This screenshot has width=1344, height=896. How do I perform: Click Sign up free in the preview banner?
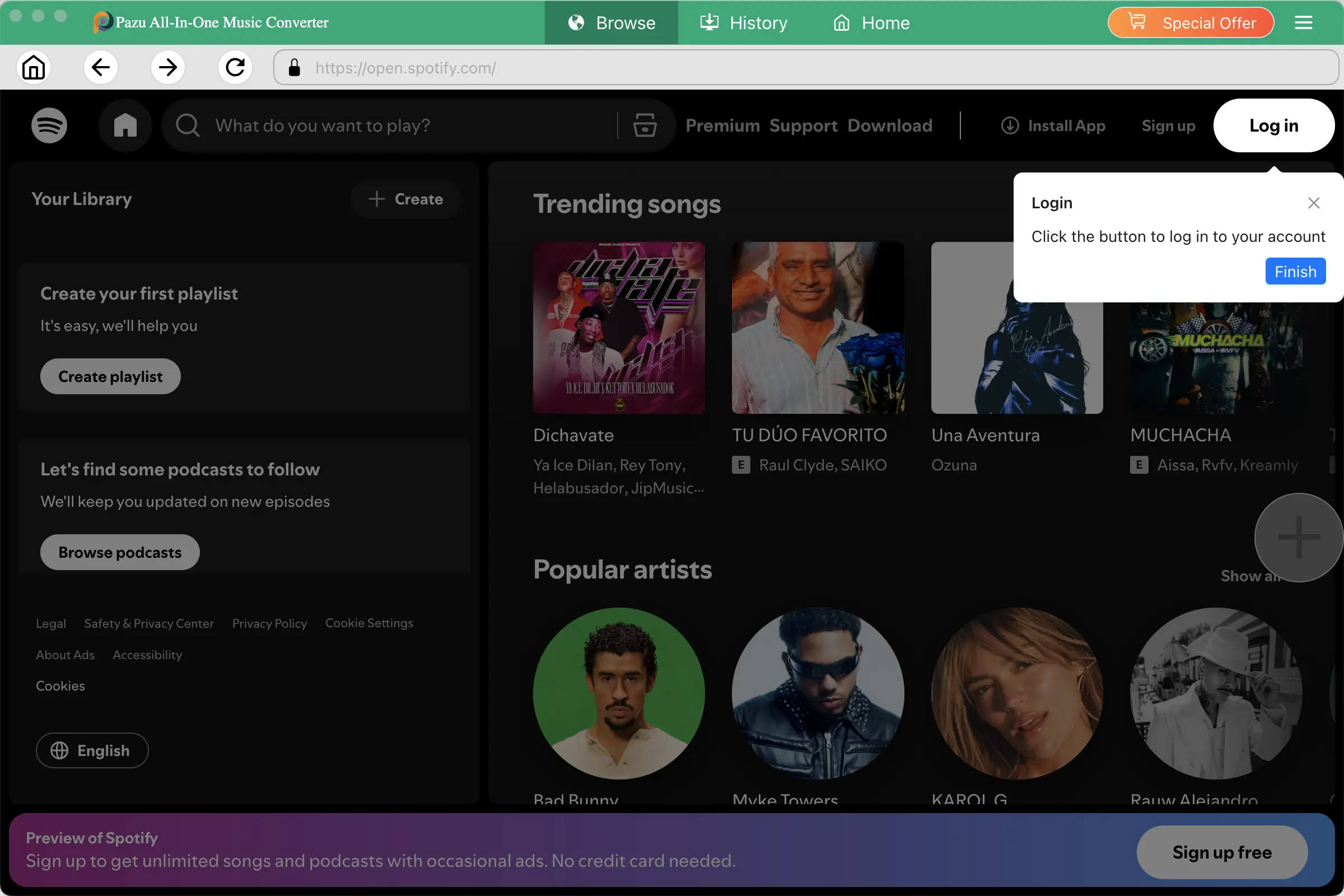(x=1222, y=852)
